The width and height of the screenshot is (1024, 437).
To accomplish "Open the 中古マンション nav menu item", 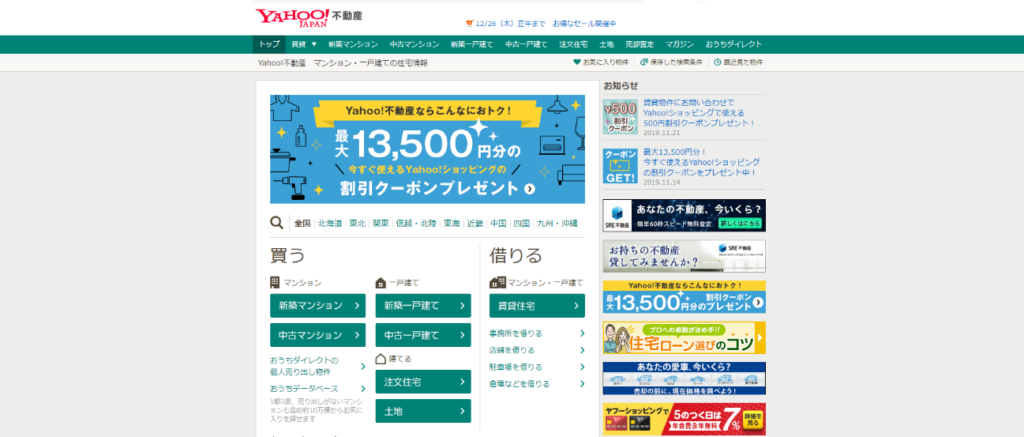I will pyautogui.click(x=414, y=44).
